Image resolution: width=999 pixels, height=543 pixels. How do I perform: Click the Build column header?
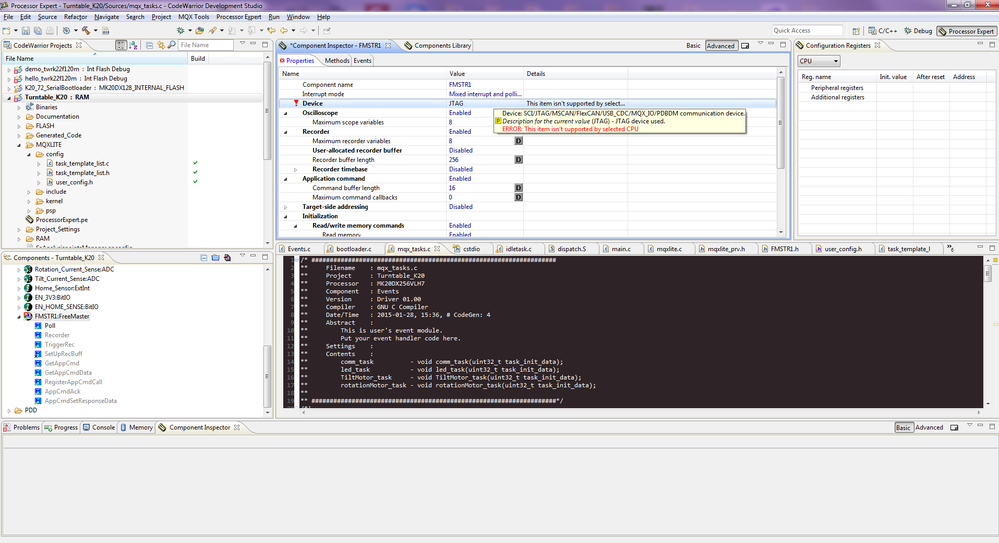point(198,58)
